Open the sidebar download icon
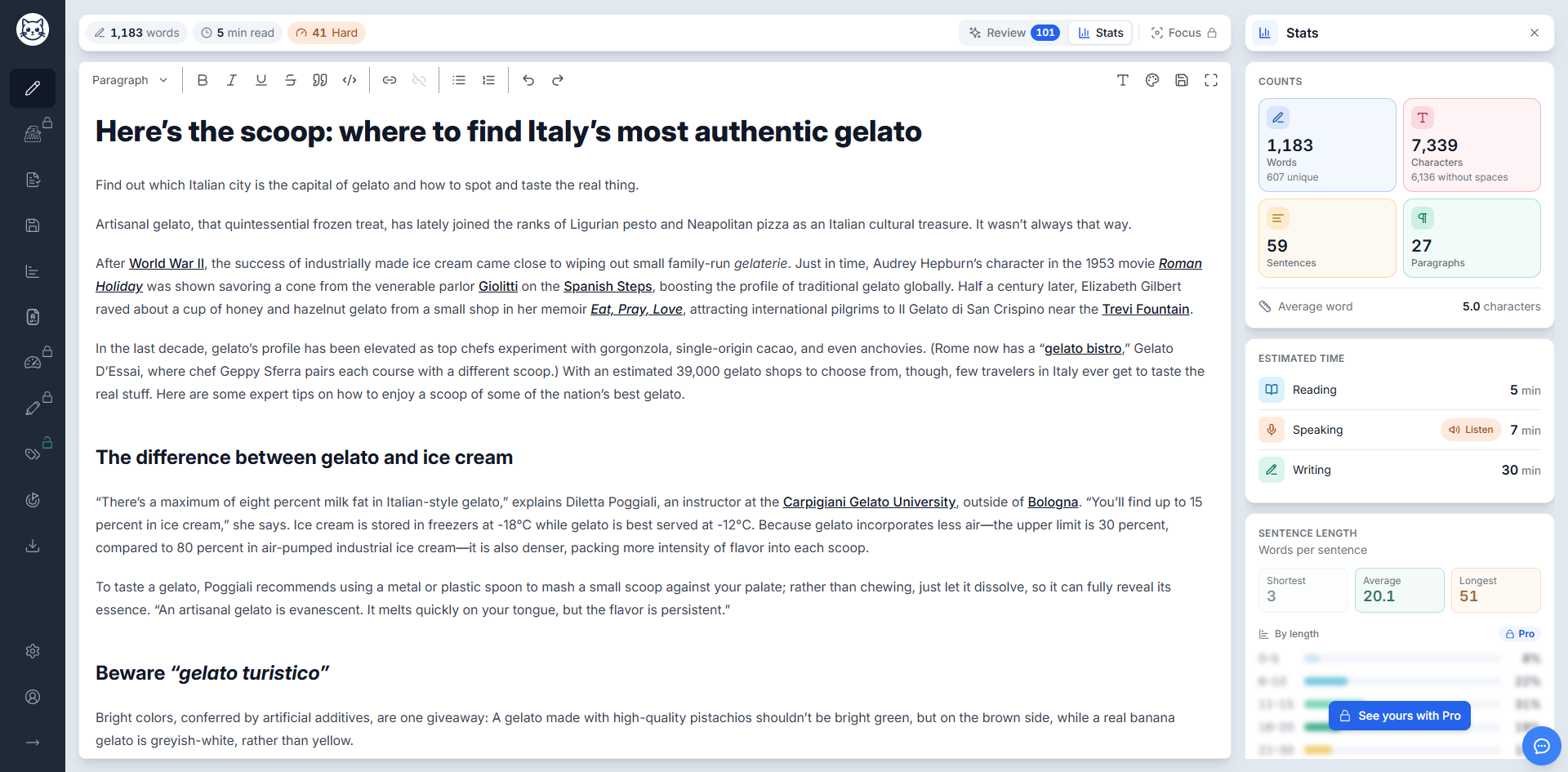This screenshot has width=1568, height=772. pos(33,546)
